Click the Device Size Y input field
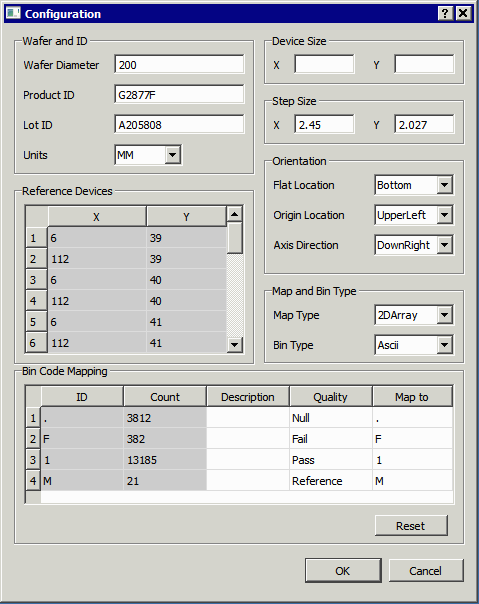 pos(424,64)
